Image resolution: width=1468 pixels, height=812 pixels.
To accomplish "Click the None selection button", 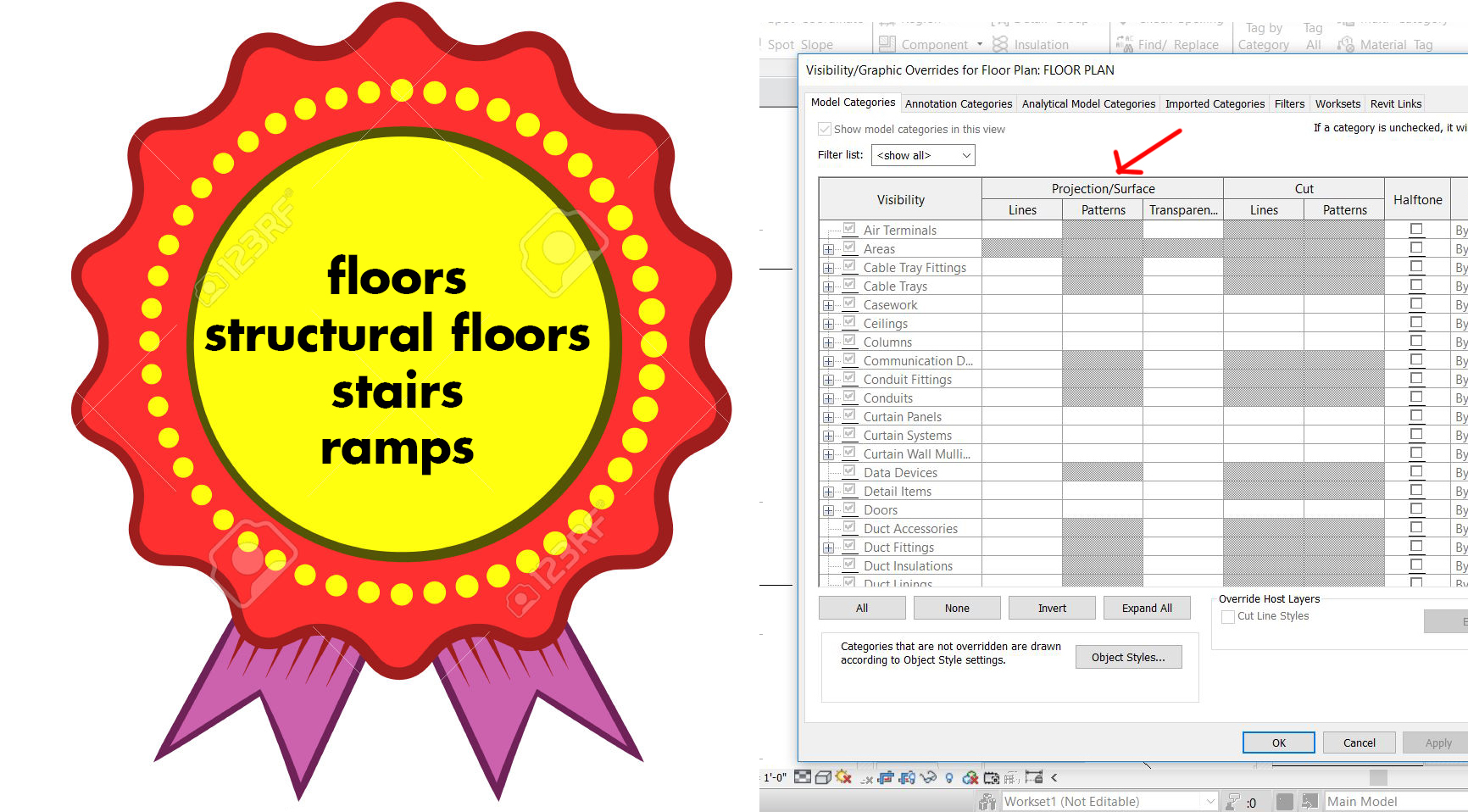I will pyautogui.click(x=957, y=608).
